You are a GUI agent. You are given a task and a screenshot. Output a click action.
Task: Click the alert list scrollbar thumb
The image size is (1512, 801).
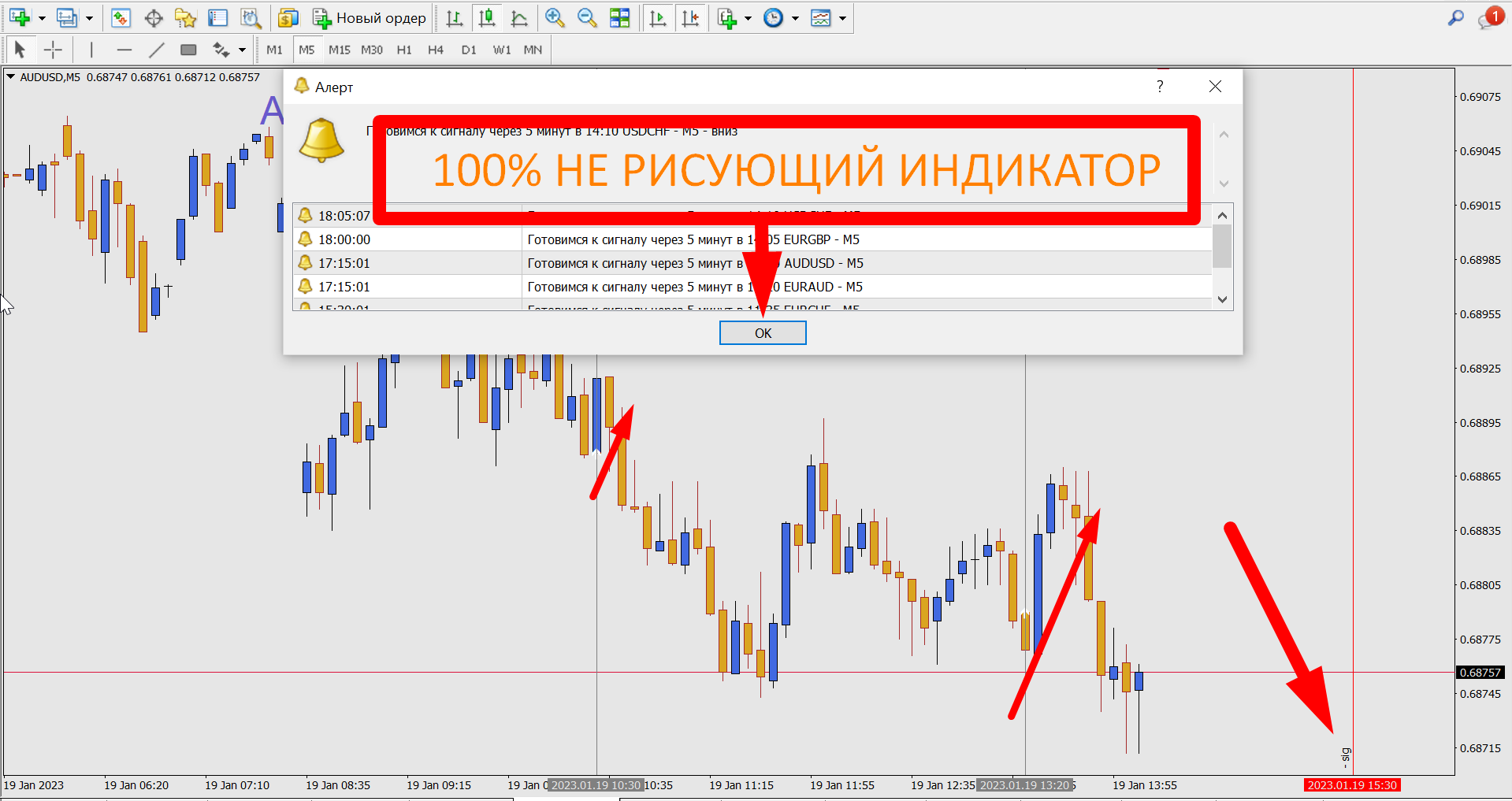coord(1222,247)
